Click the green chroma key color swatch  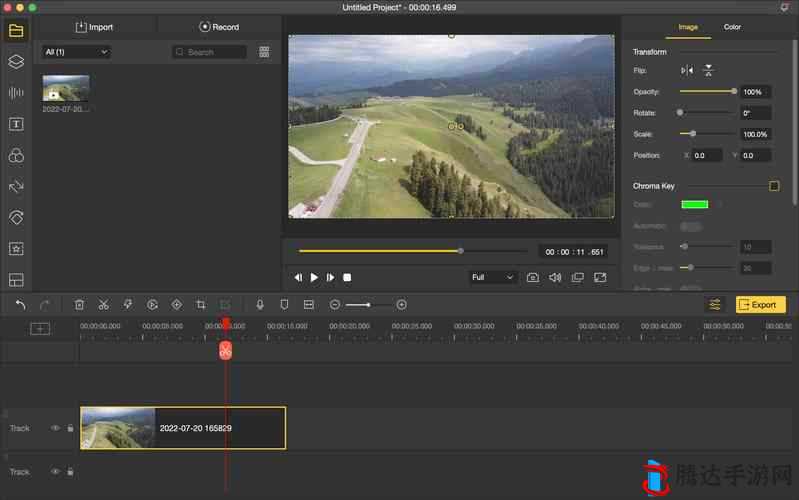[695, 204]
